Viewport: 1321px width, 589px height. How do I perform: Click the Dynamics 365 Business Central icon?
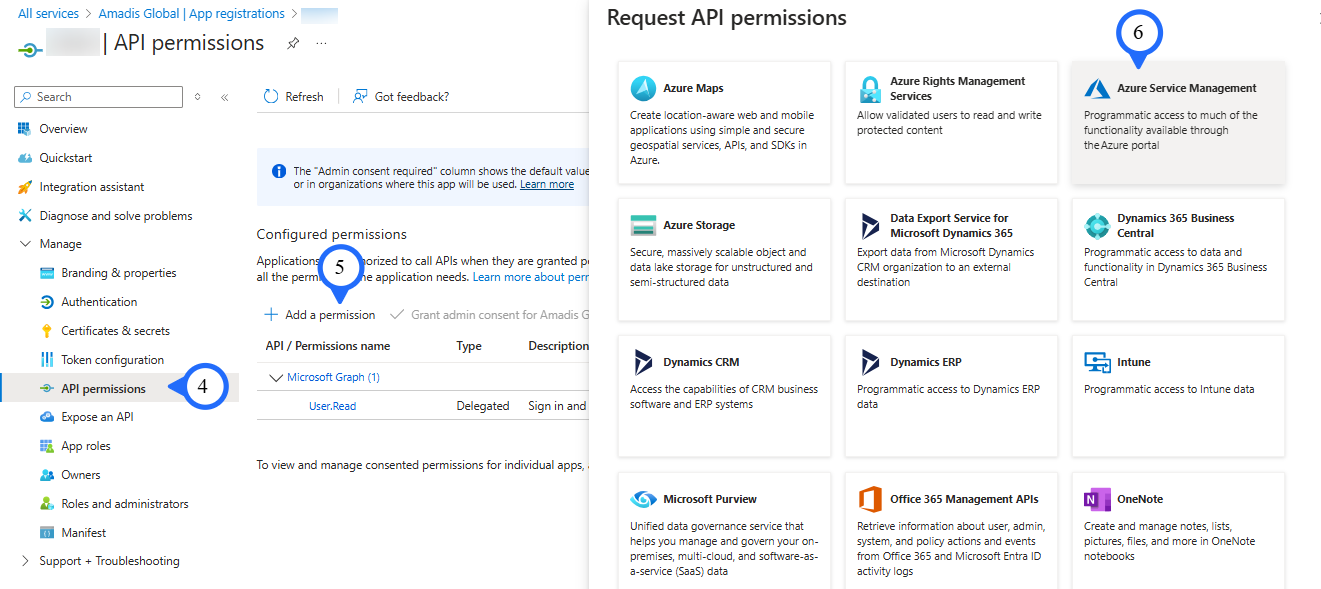1097,225
